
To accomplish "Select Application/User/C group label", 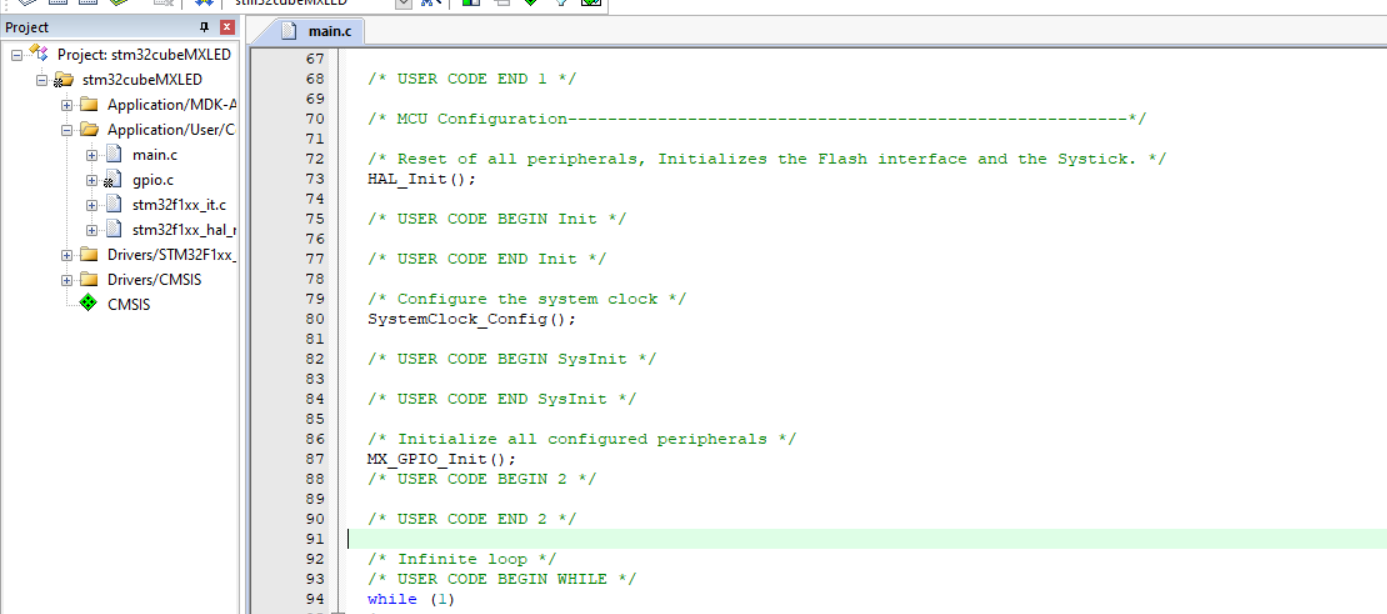I will click(x=171, y=129).
